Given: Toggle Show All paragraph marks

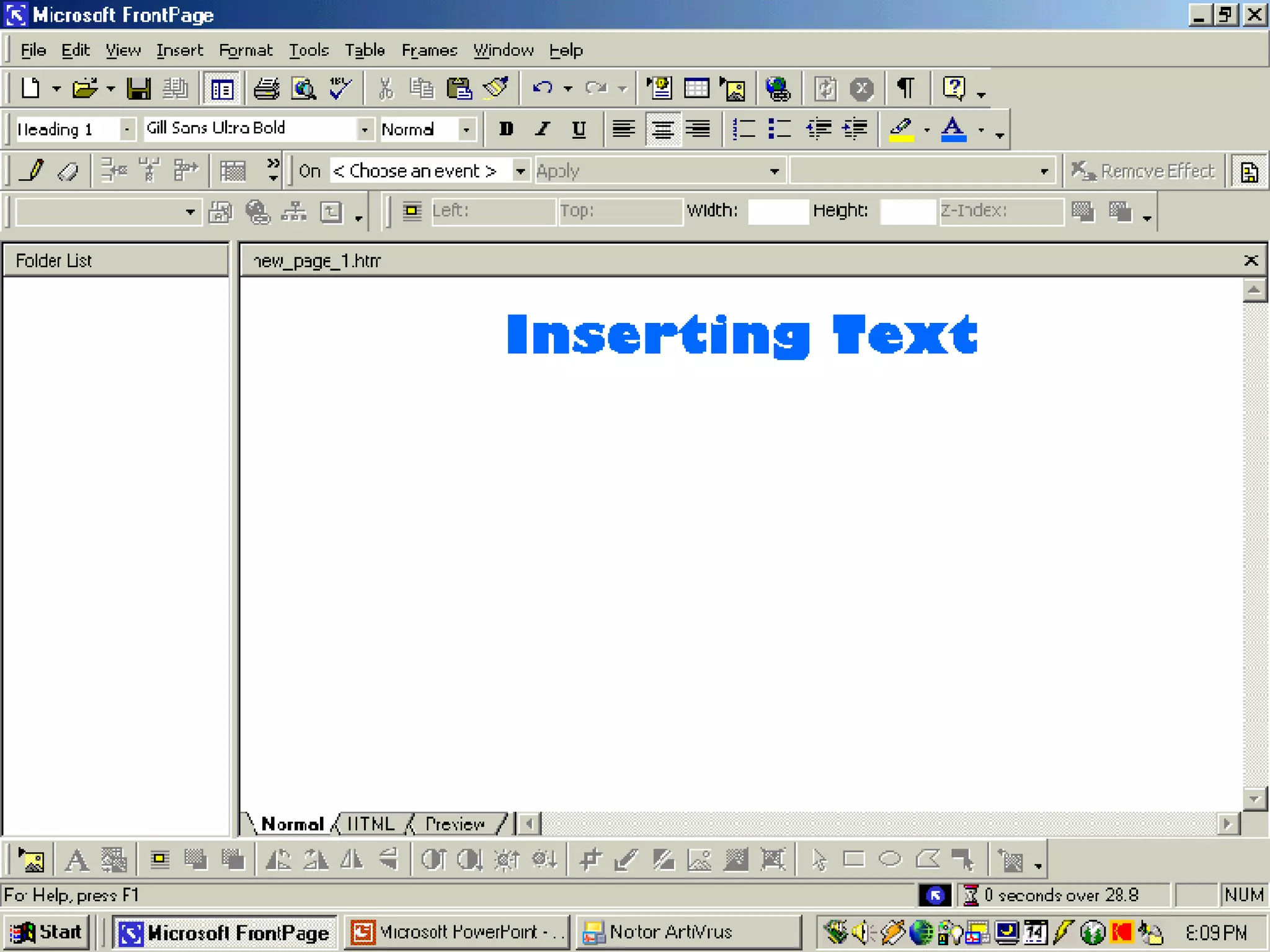Looking at the screenshot, I should tap(905, 89).
